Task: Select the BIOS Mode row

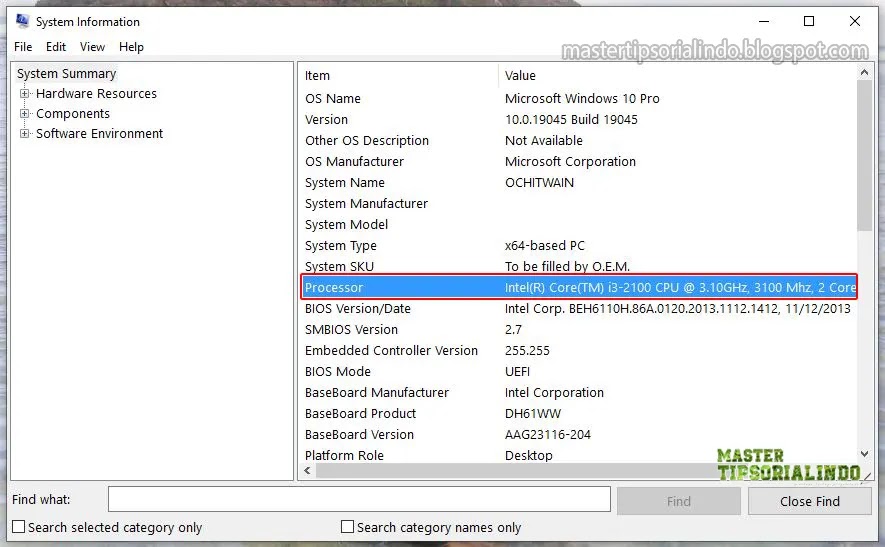Action: coord(578,371)
